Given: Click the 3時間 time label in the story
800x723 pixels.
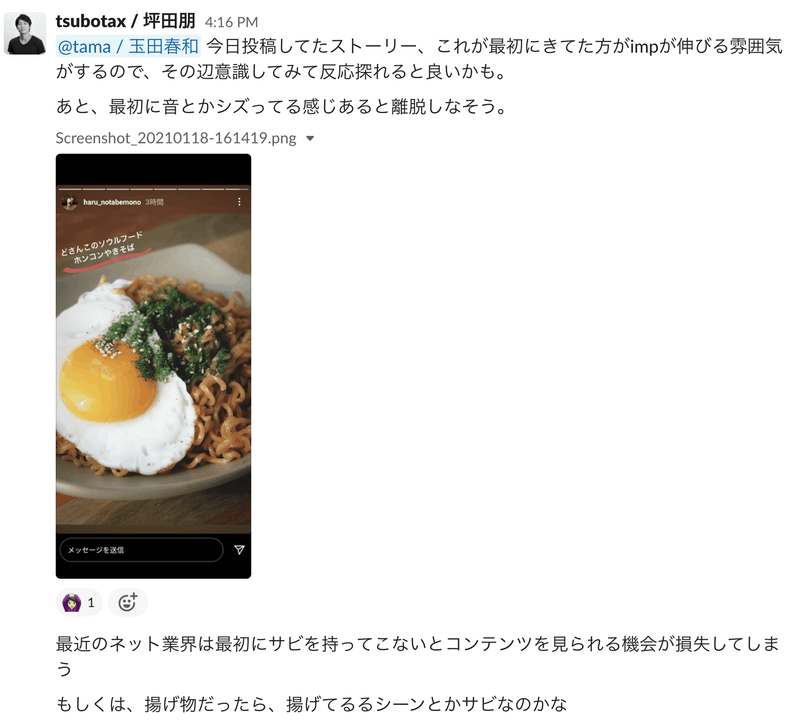Looking at the screenshot, I should [154, 202].
